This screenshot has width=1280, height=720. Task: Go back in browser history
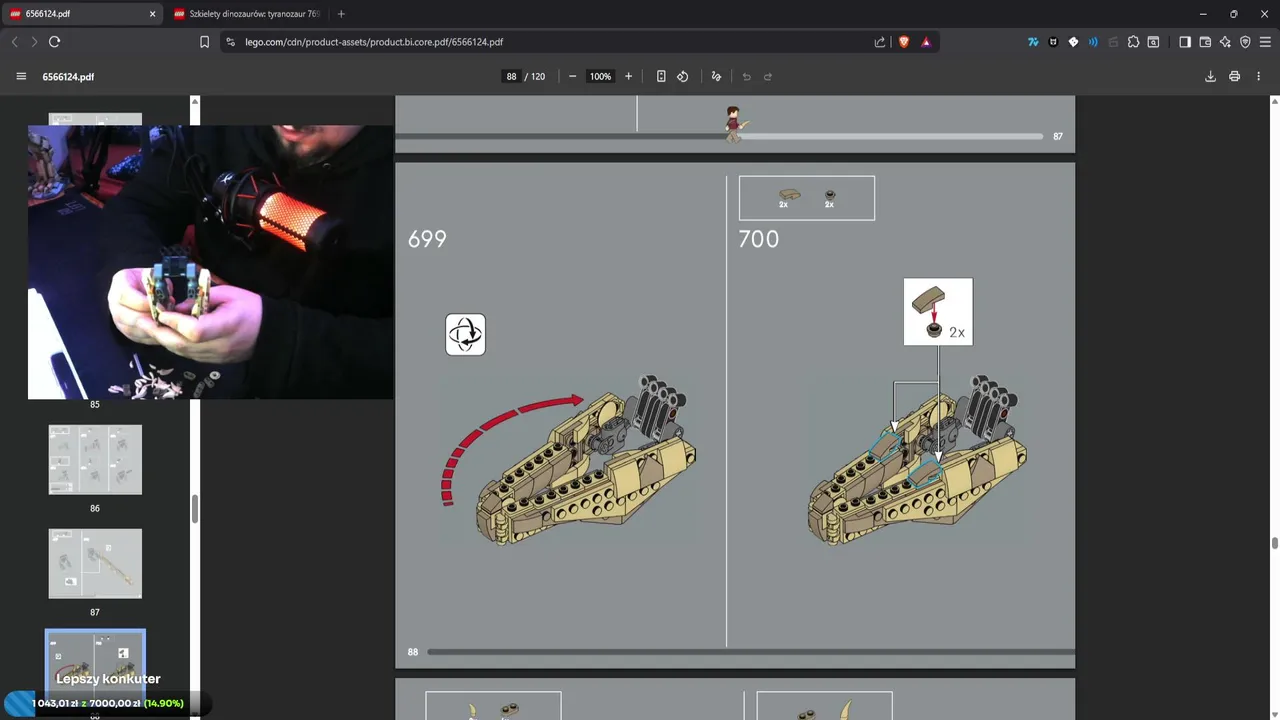(x=14, y=42)
